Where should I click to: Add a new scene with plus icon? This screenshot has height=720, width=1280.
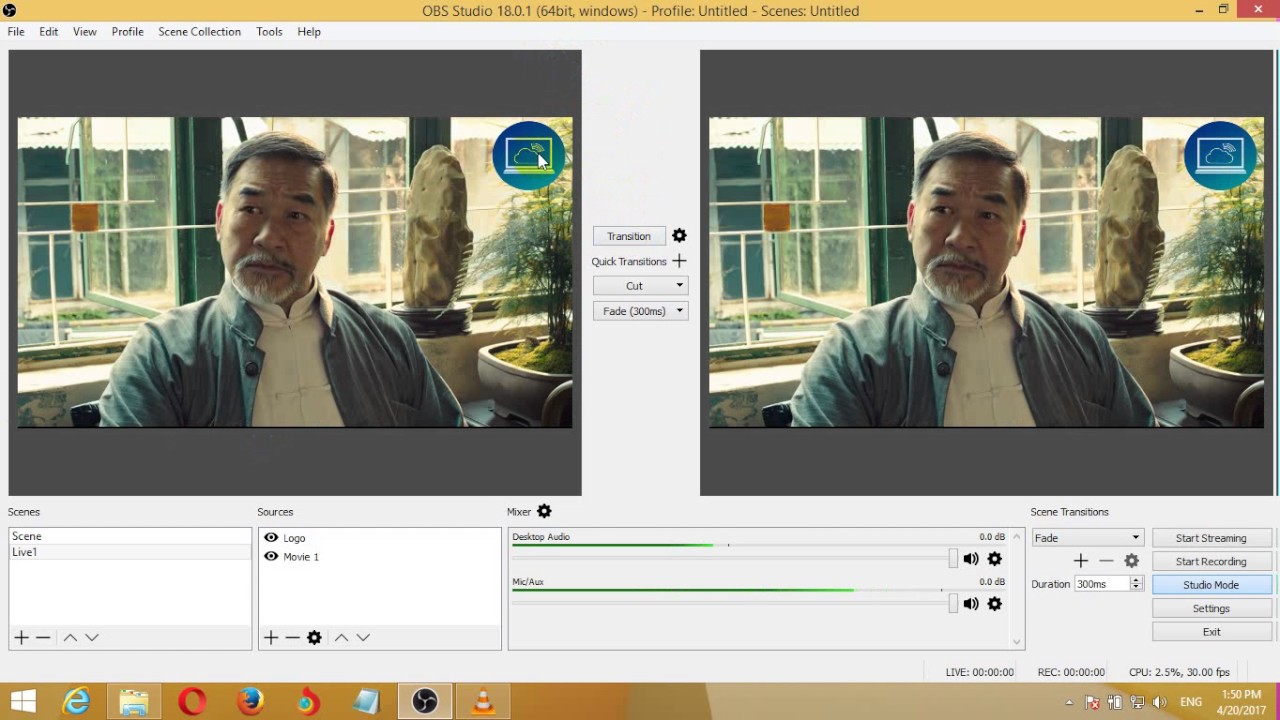21,637
